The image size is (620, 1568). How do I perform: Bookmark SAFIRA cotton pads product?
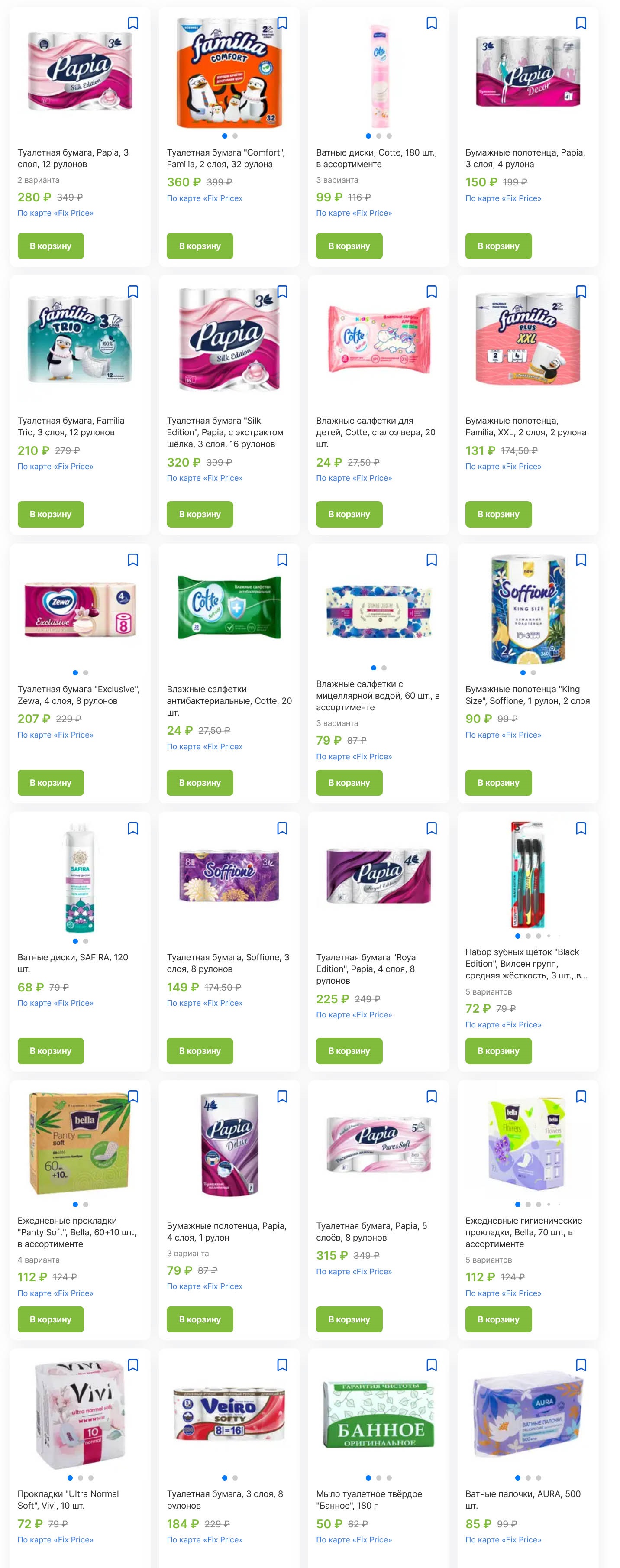point(132,829)
